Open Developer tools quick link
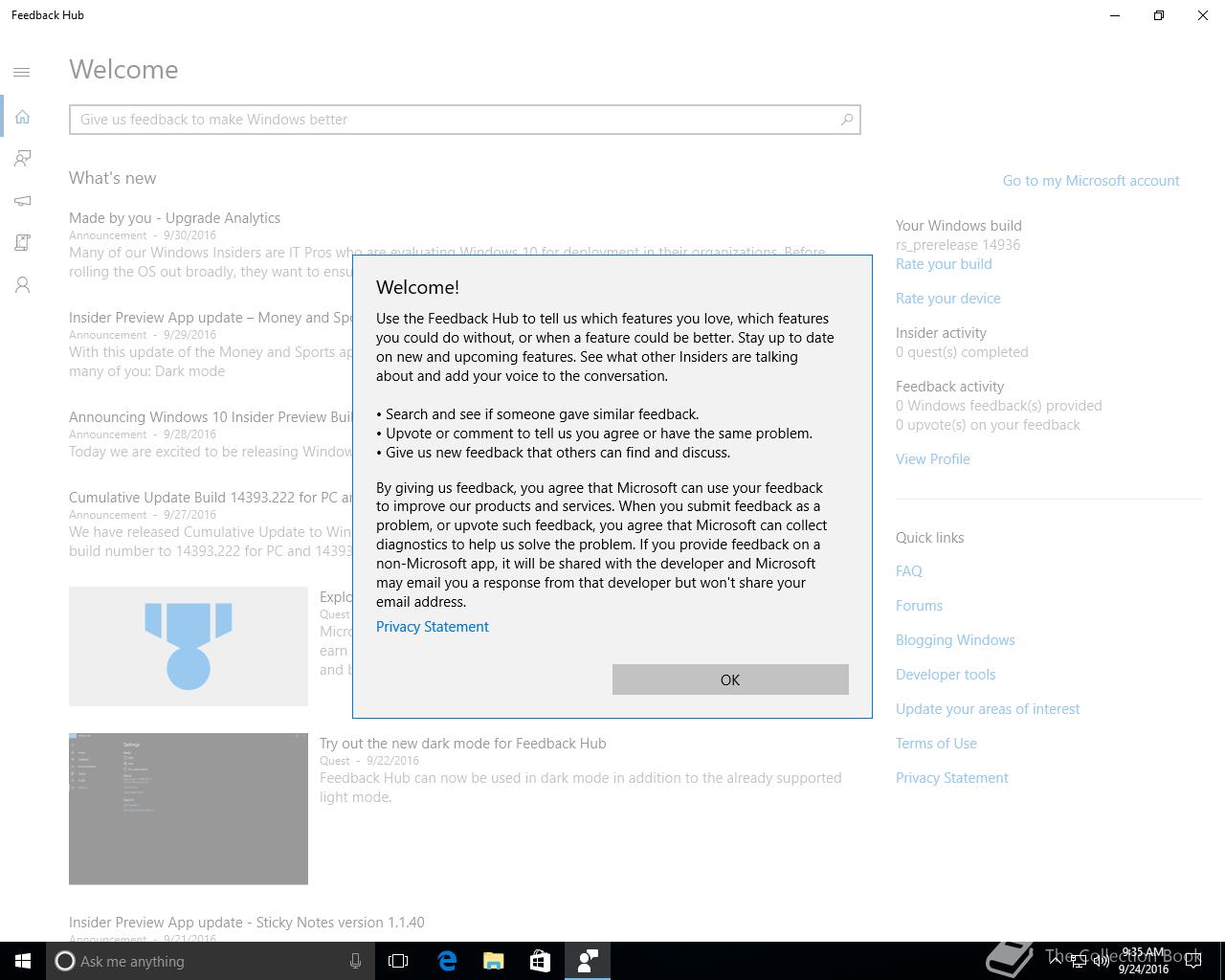 tap(946, 675)
